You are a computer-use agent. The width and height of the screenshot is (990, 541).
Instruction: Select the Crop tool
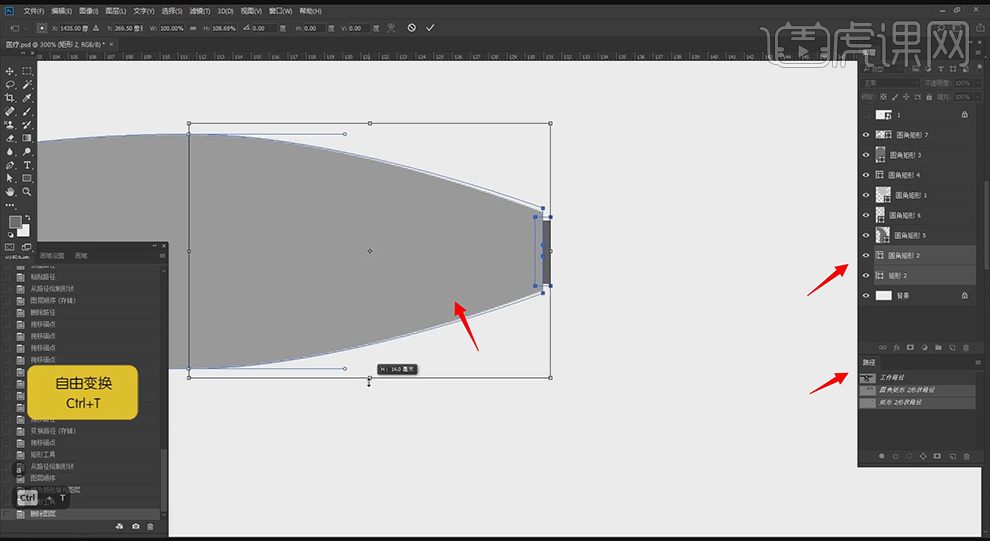[9, 98]
